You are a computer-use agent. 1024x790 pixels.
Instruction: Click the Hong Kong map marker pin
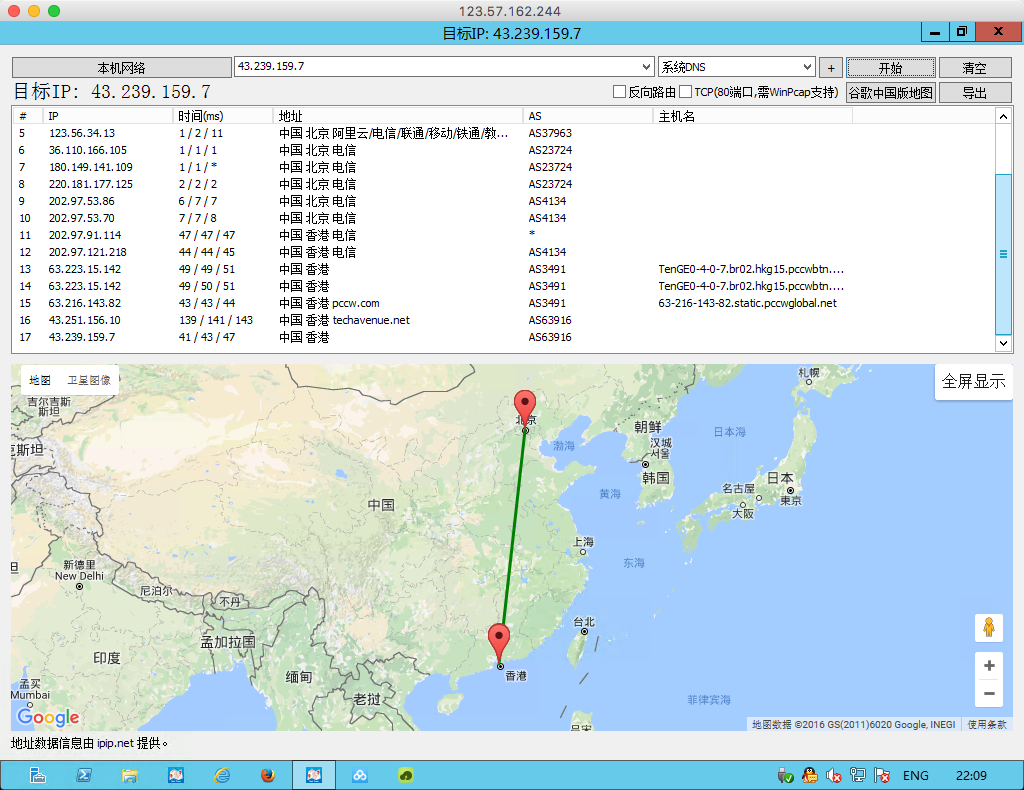click(x=498, y=641)
